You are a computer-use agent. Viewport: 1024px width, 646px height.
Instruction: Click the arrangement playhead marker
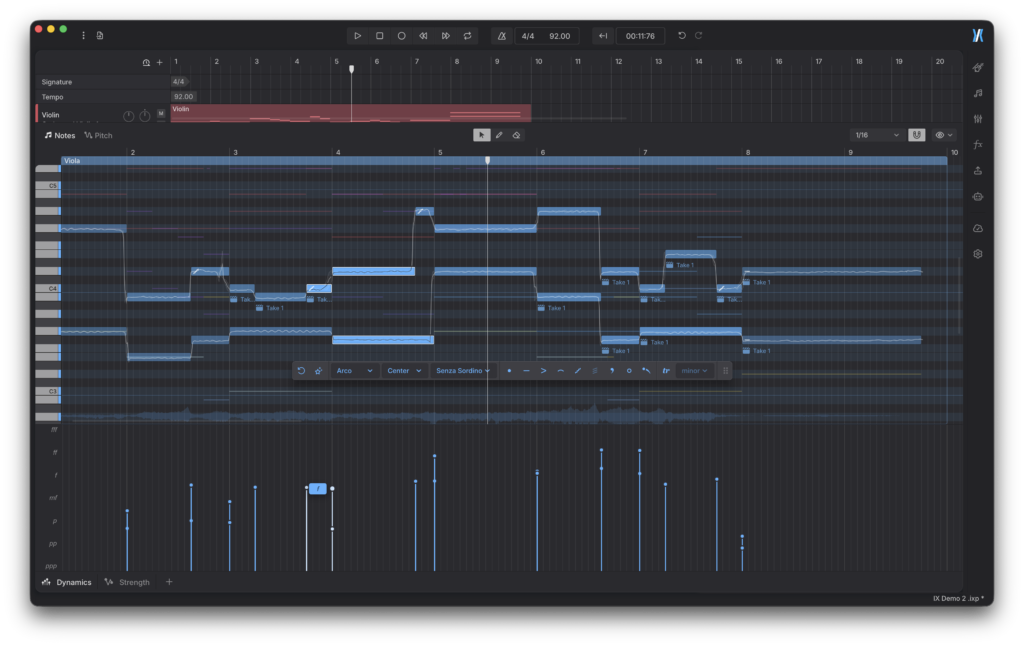(x=351, y=69)
